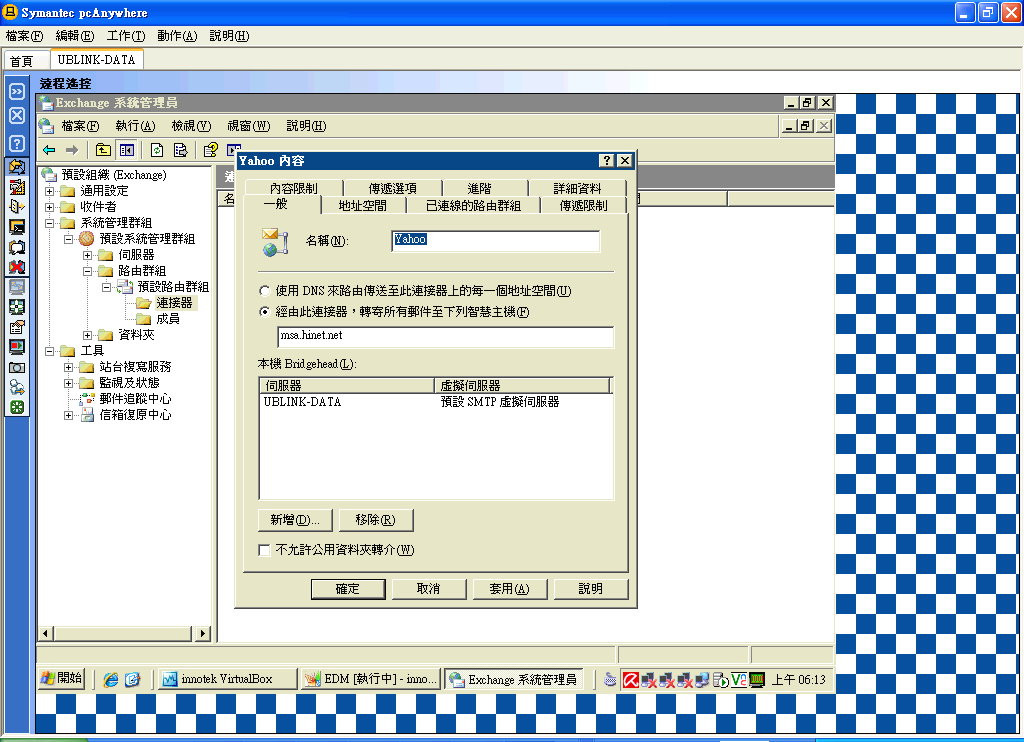The height and width of the screenshot is (742, 1024).
Task: Open pcAnywhere 工作(T) menu
Action: (x=125, y=36)
